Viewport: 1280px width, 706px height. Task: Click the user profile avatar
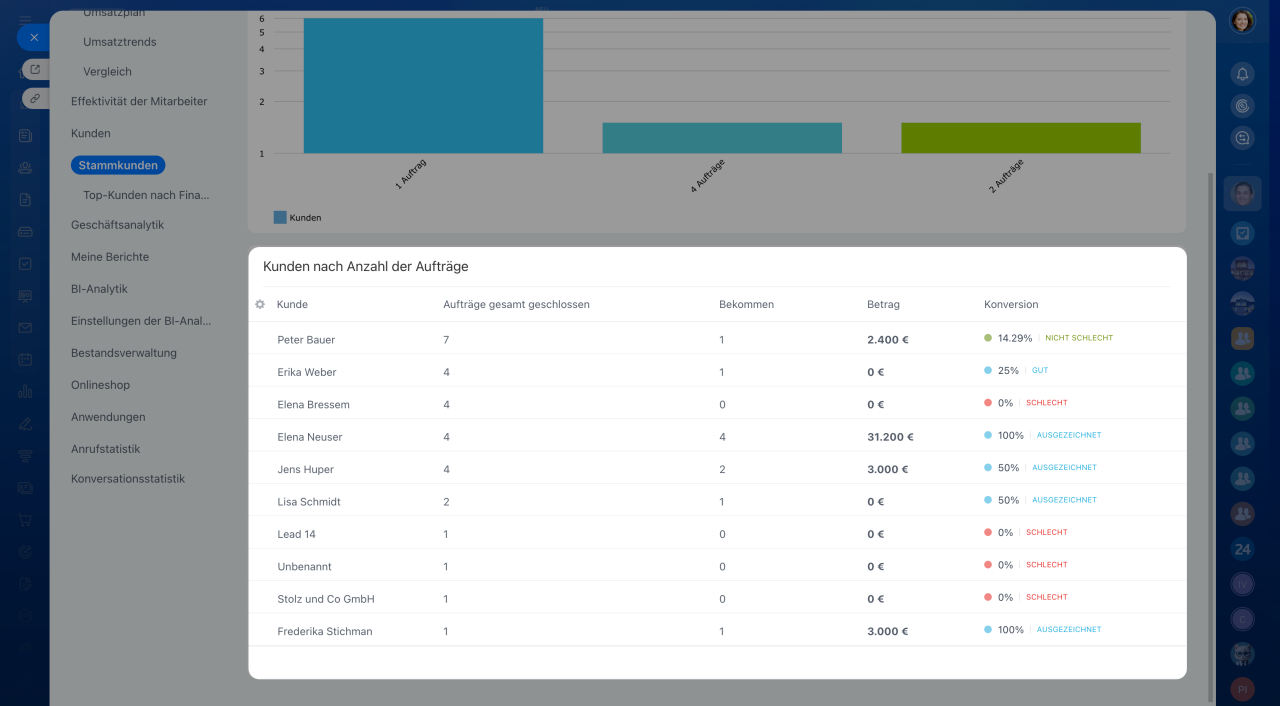pyautogui.click(x=1242, y=20)
